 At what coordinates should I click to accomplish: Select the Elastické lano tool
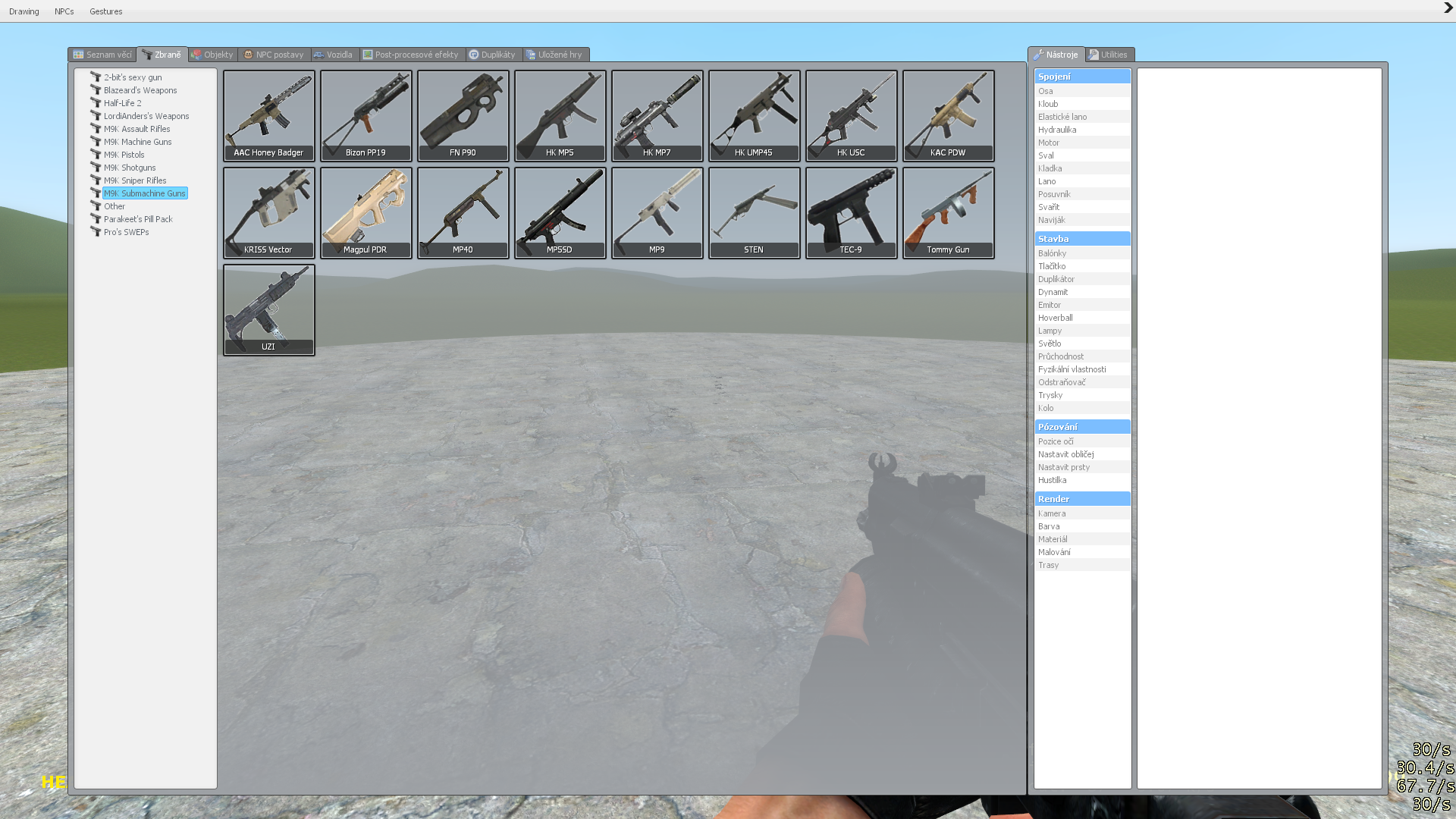1082,117
